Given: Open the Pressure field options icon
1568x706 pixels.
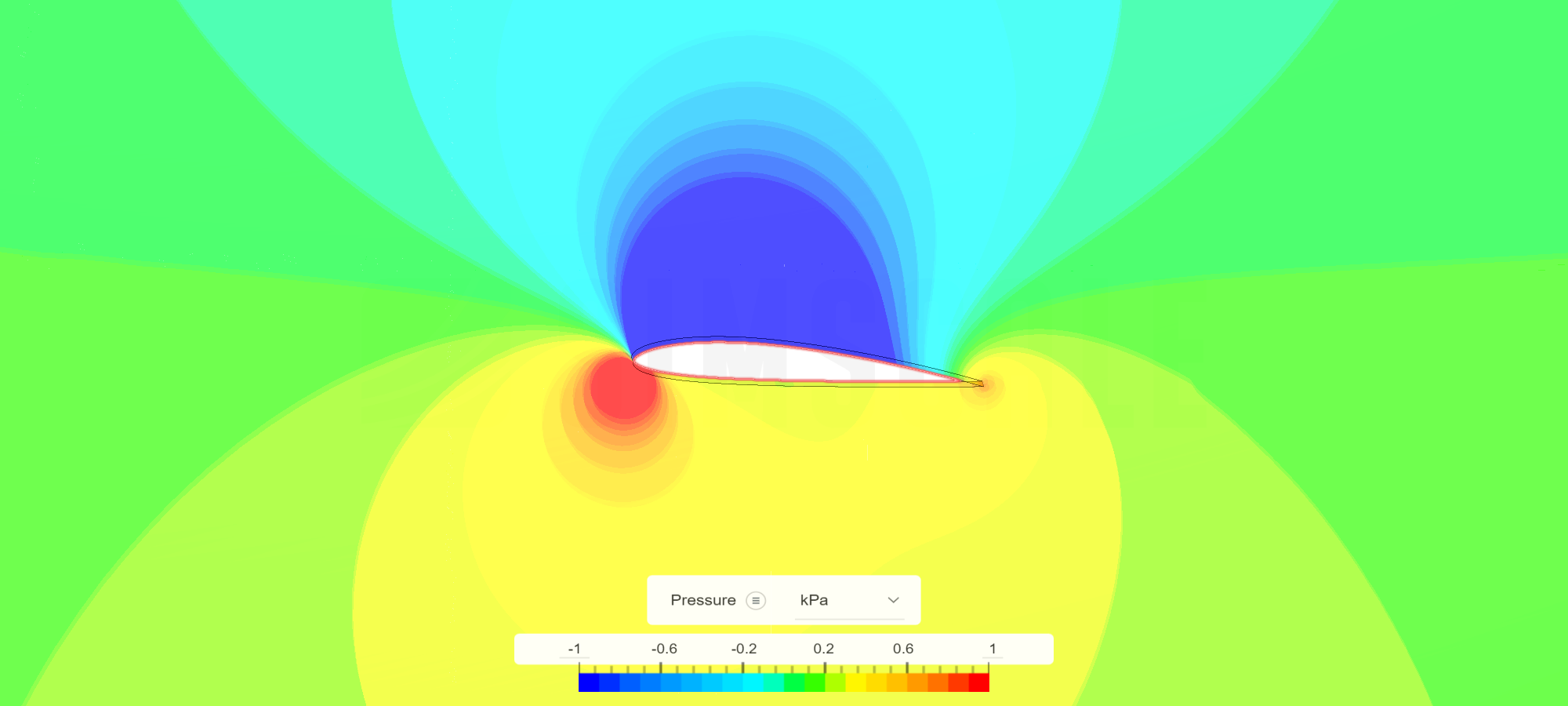Looking at the screenshot, I should click(756, 600).
